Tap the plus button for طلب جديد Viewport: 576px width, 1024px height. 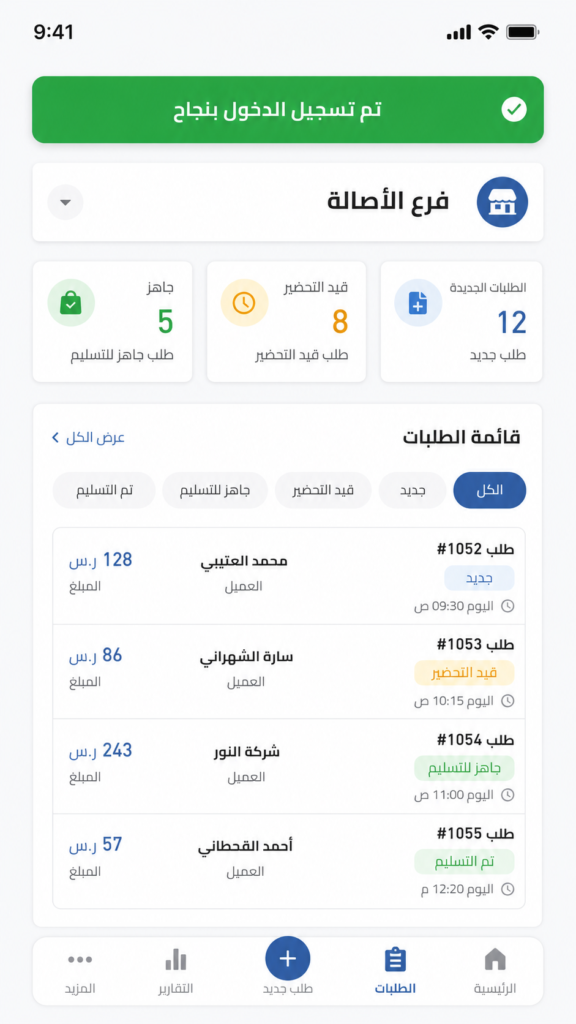click(x=288, y=958)
